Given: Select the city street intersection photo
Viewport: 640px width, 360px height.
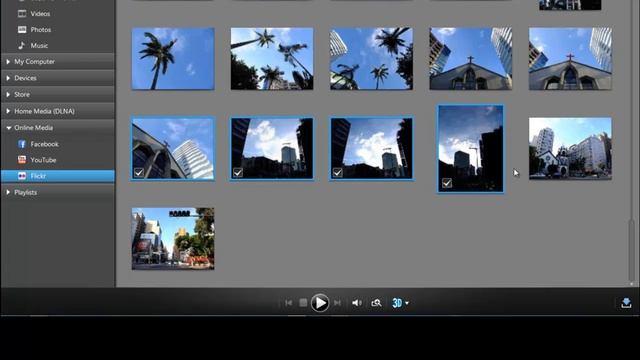Looking at the screenshot, I should [173, 239].
